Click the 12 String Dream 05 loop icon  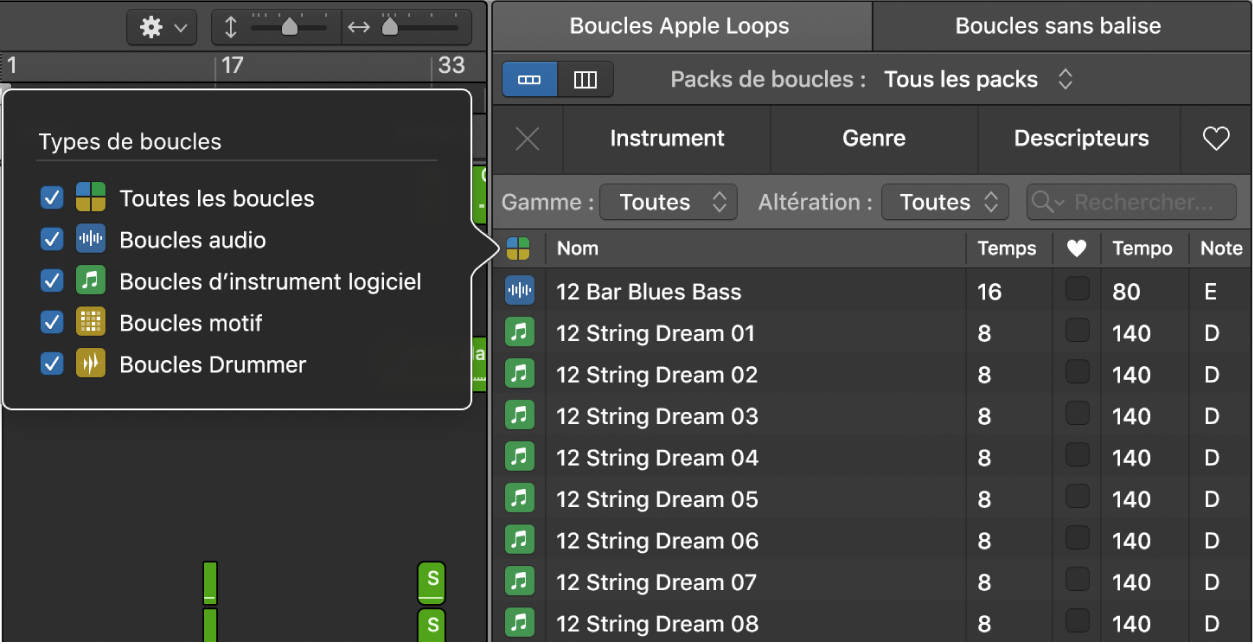[x=519, y=499]
